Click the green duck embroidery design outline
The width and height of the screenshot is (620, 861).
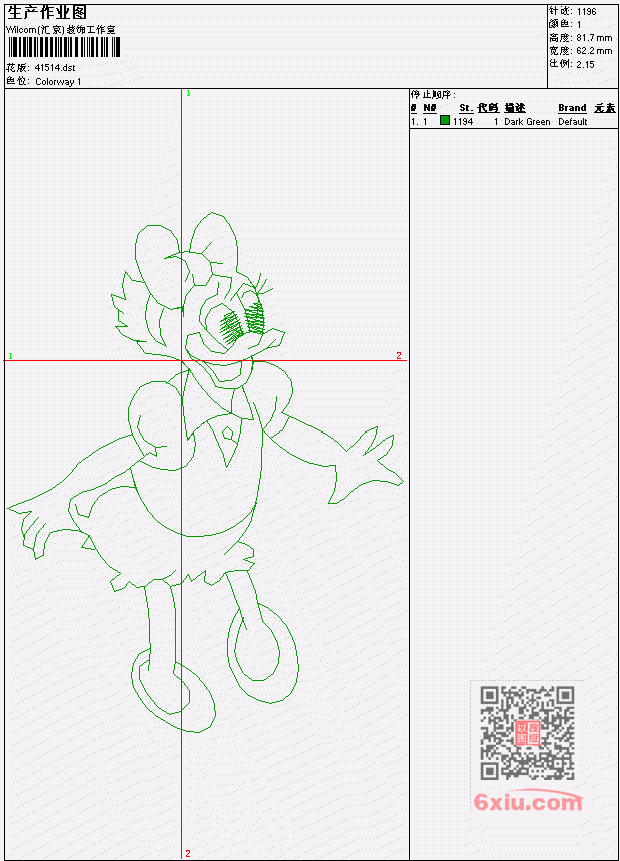pos(205,472)
